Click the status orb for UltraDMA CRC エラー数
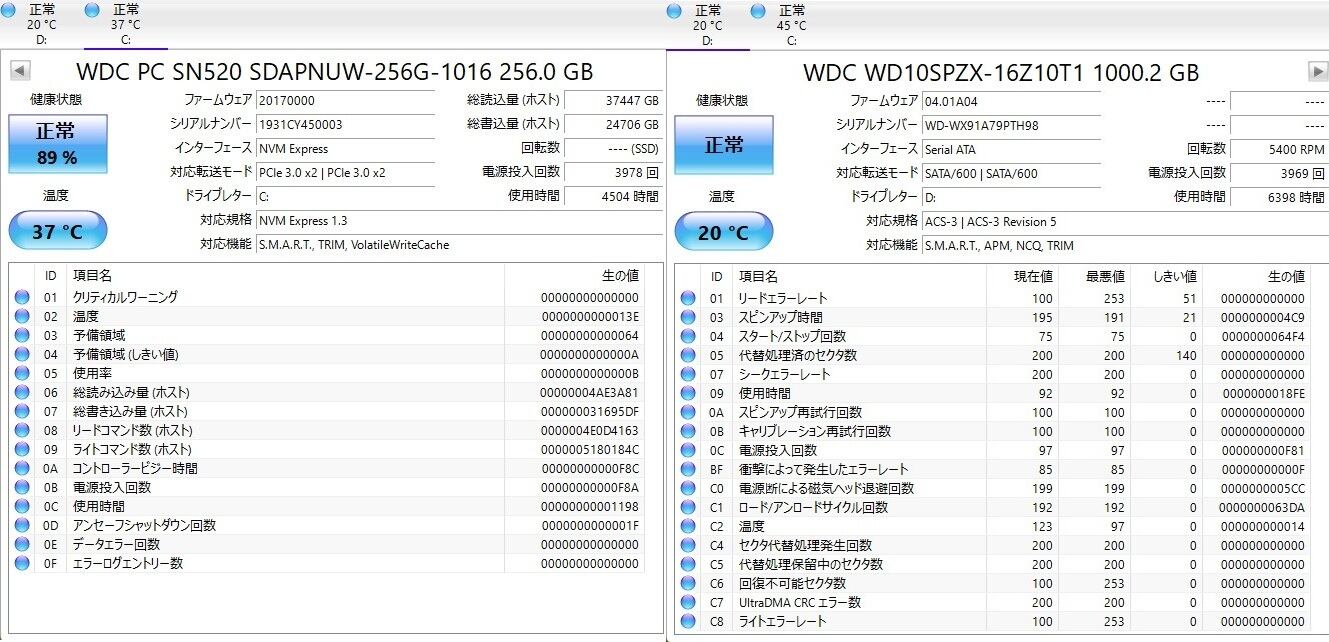Viewport: 1329px width, 642px height. [x=688, y=603]
